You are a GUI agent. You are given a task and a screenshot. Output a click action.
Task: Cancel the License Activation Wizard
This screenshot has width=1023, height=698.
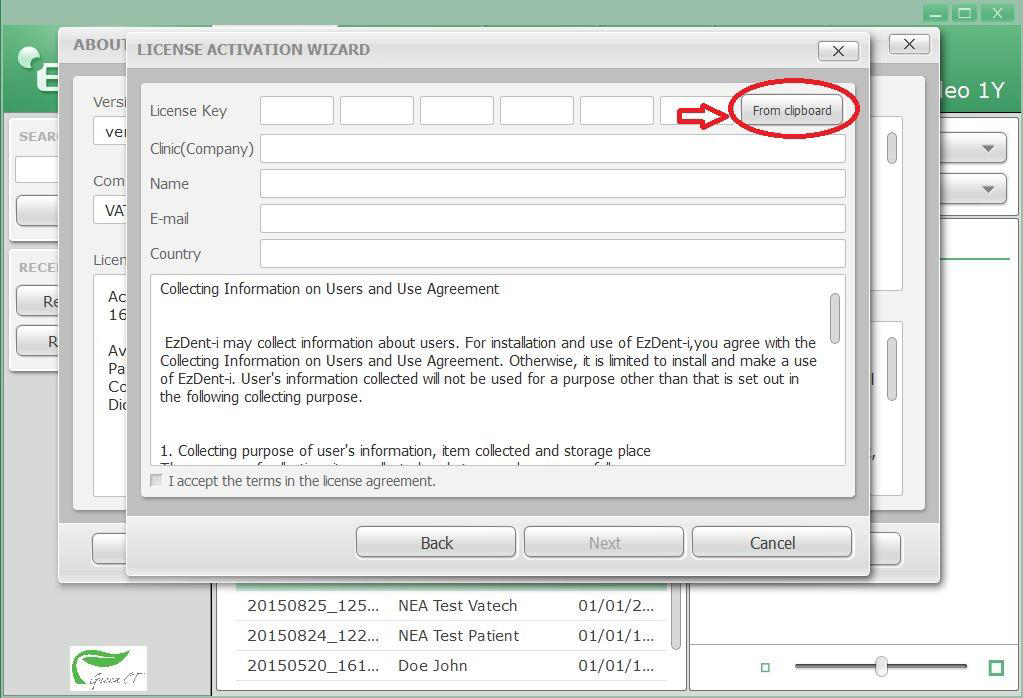pos(772,543)
